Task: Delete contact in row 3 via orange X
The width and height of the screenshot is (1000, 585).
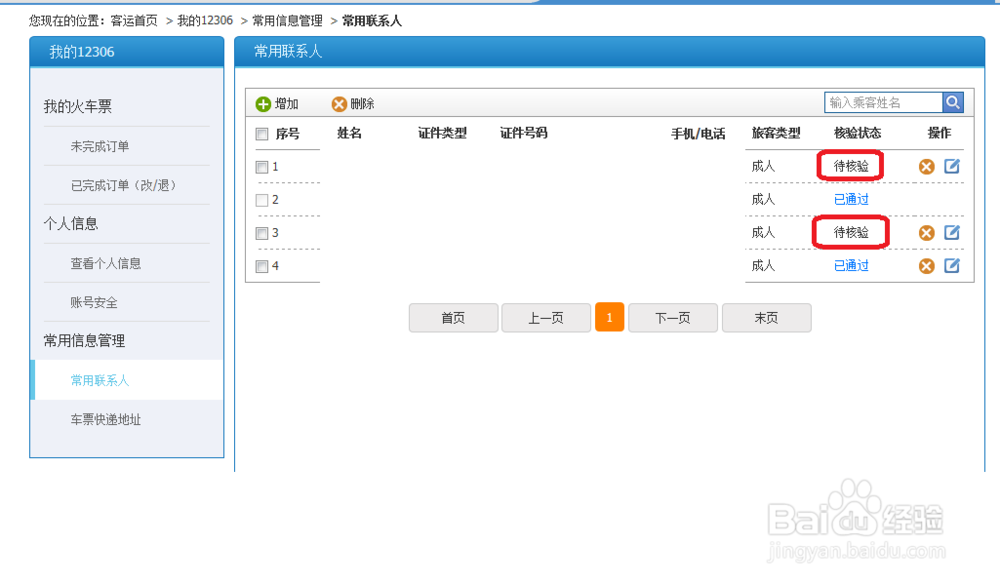Action: [927, 233]
